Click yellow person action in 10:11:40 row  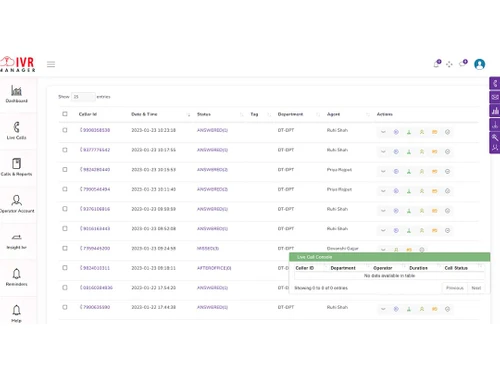[x=422, y=191]
